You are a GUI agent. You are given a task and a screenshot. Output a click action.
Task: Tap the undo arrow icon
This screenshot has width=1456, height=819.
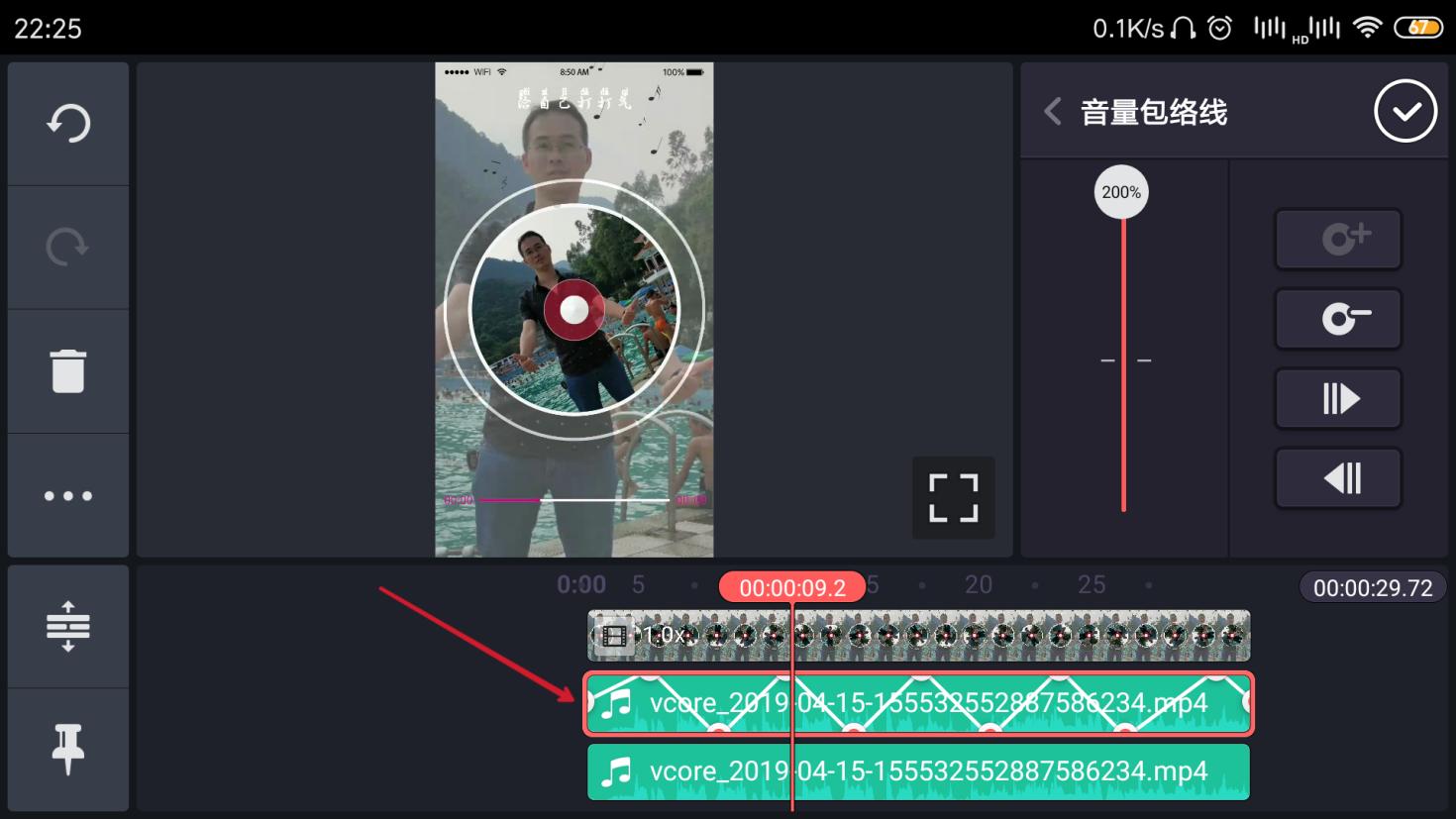click(x=68, y=124)
